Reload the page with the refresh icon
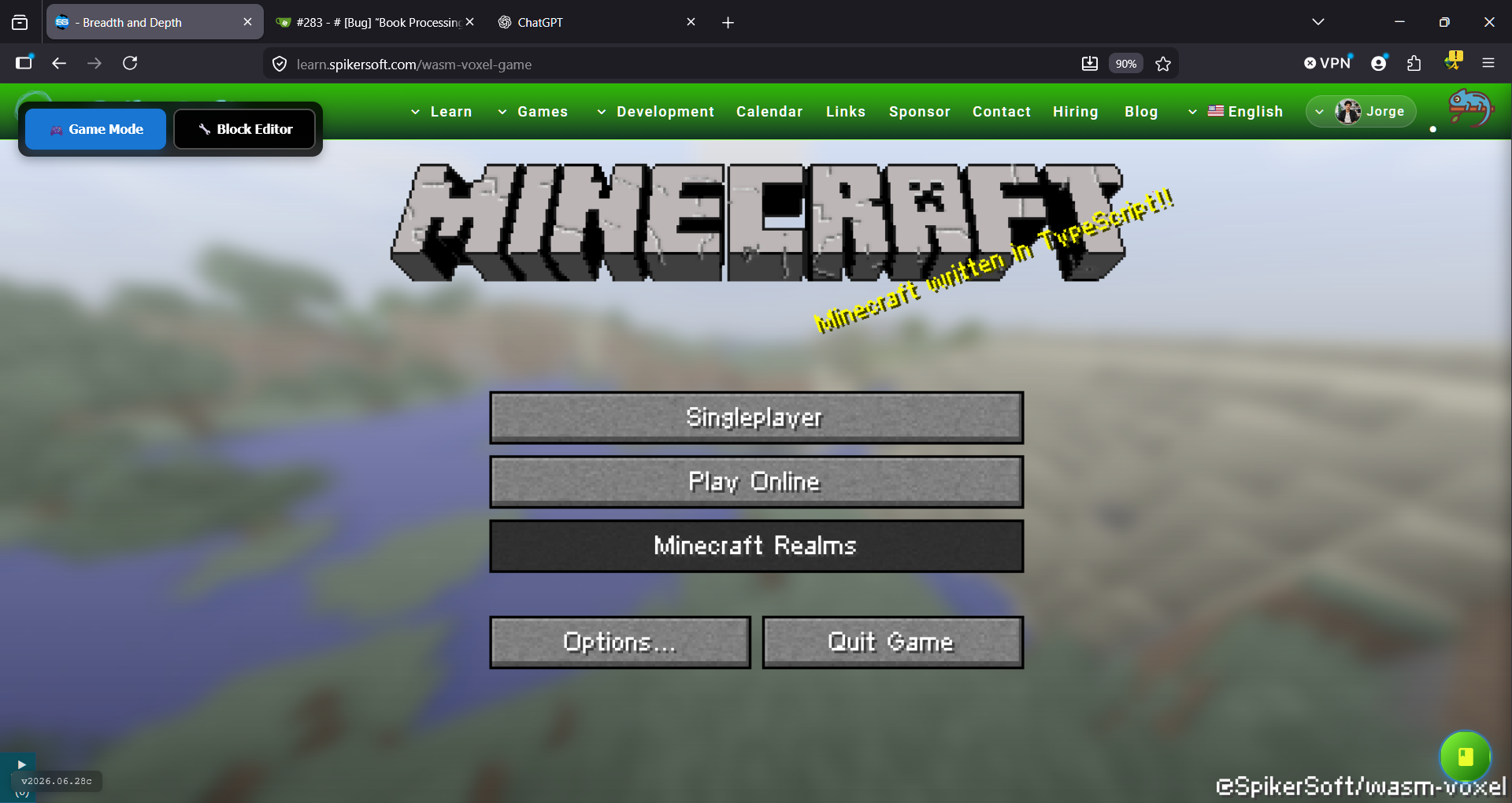 coord(130,63)
